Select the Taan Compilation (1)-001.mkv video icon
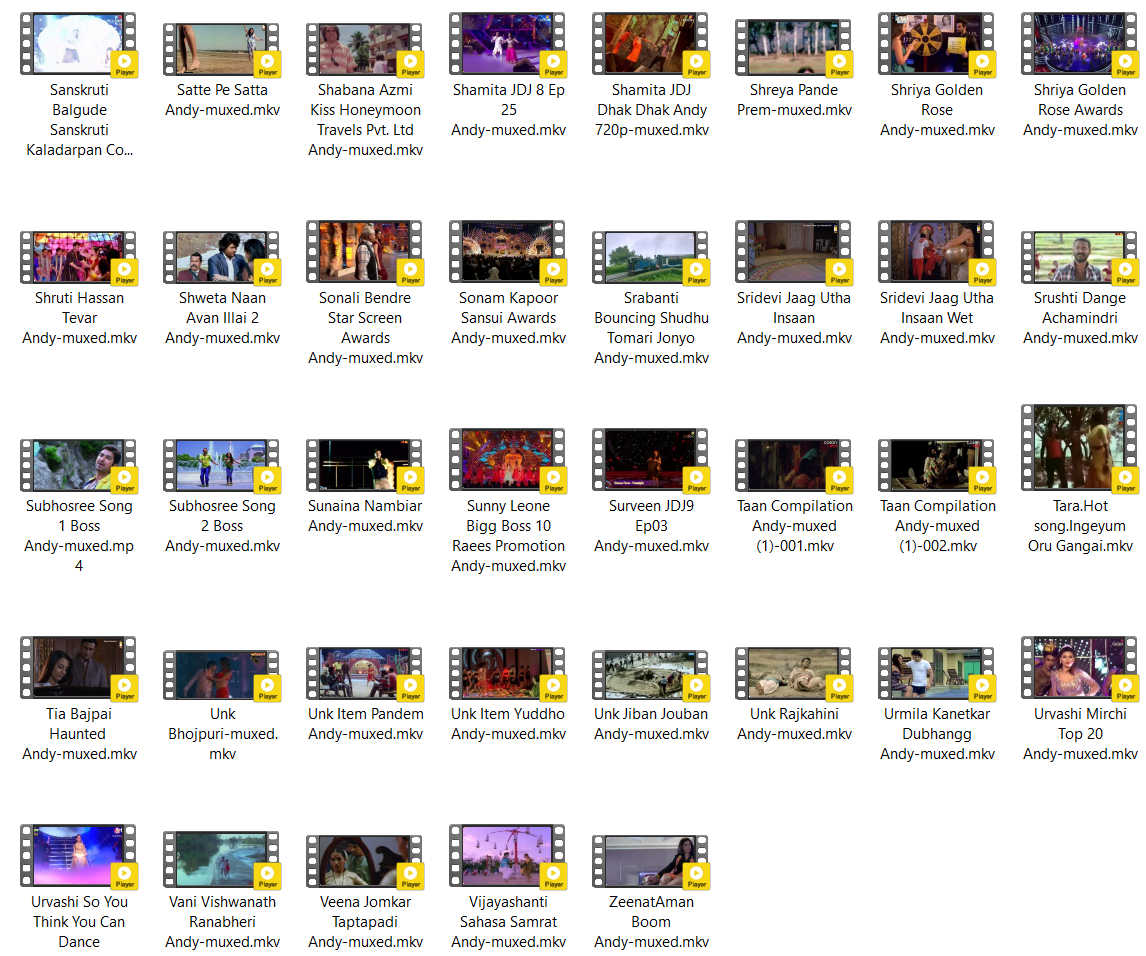The image size is (1146, 956). 794,466
